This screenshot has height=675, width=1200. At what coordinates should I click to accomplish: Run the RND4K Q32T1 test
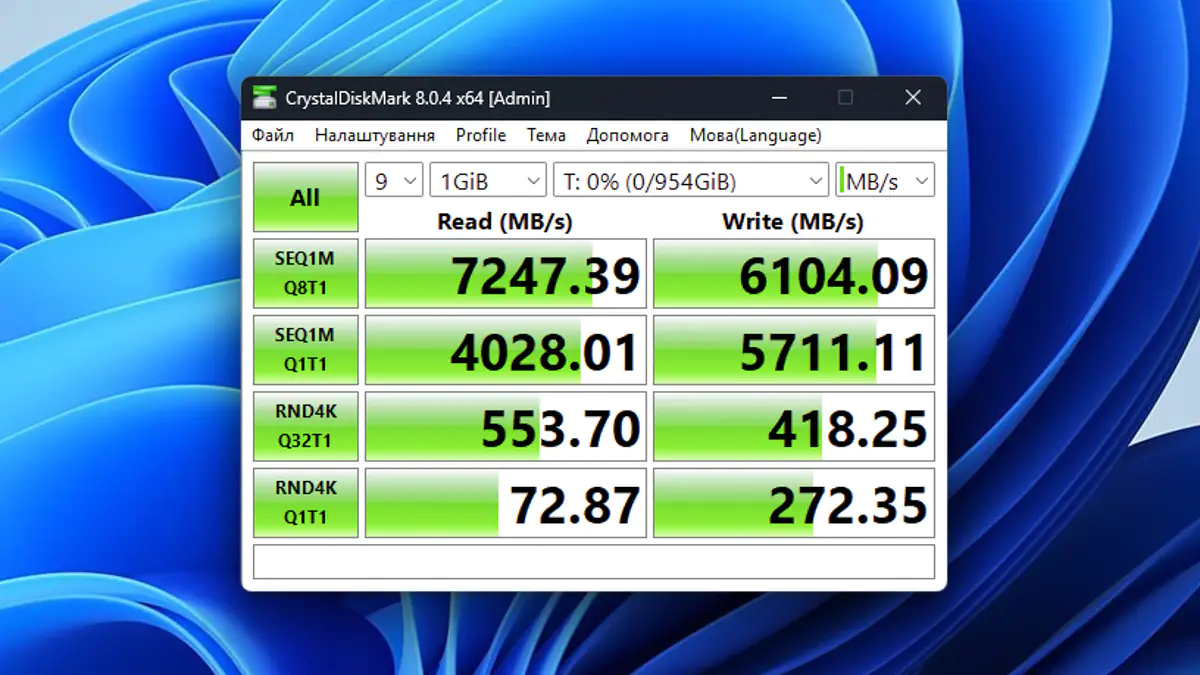(x=305, y=425)
